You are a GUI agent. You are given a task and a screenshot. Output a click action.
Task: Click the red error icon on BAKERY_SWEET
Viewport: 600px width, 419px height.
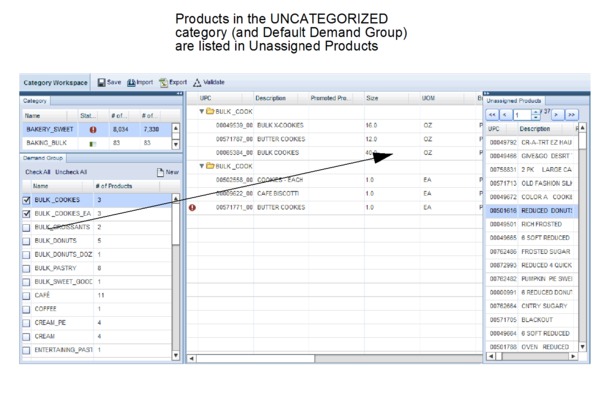coord(93,129)
